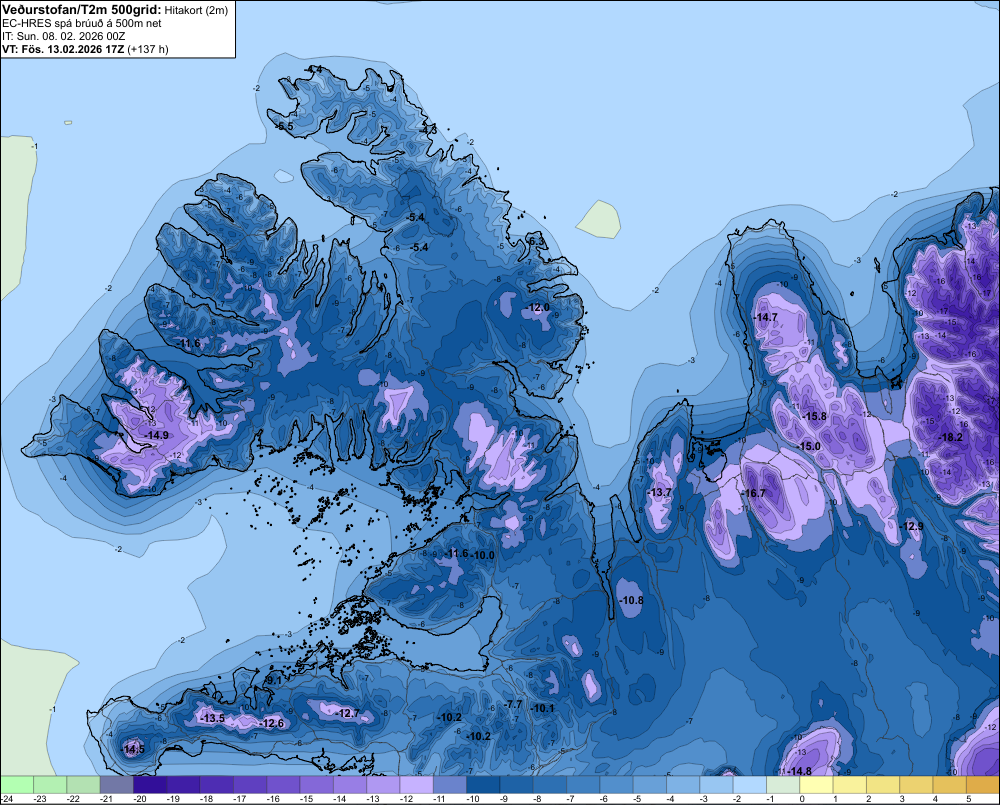This screenshot has width=1000, height=805.
Task: Select the -10.1 temperature label
Action: coord(543,708)
